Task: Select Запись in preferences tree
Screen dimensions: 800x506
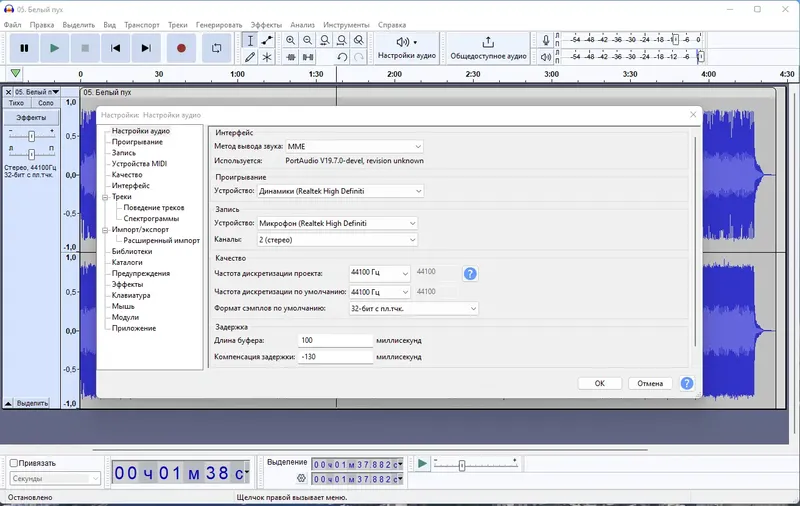Action: pos(124,153)
